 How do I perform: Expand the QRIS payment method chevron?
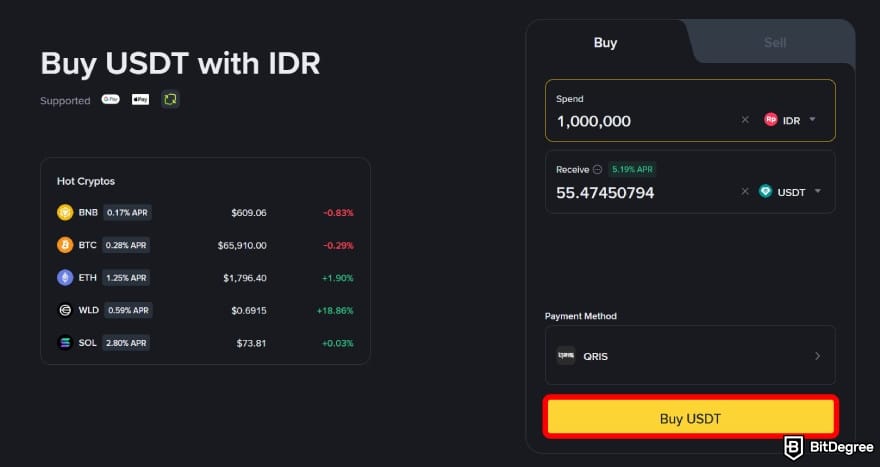pos(818,356)
